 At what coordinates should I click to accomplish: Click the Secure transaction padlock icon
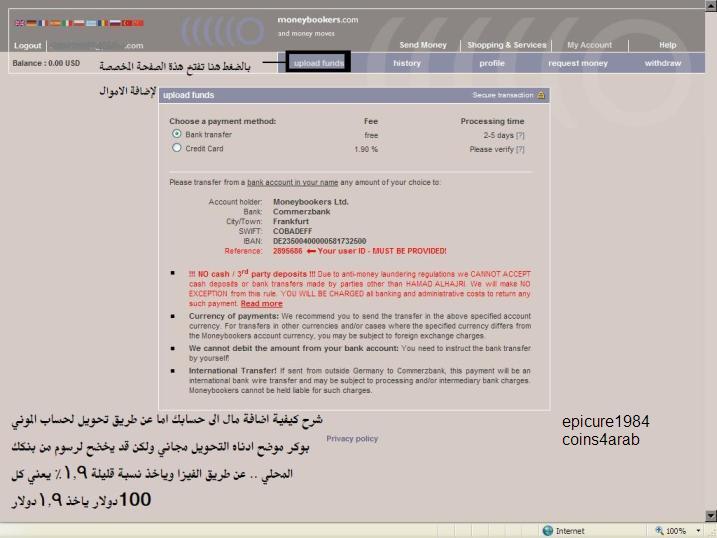[541, 95]
